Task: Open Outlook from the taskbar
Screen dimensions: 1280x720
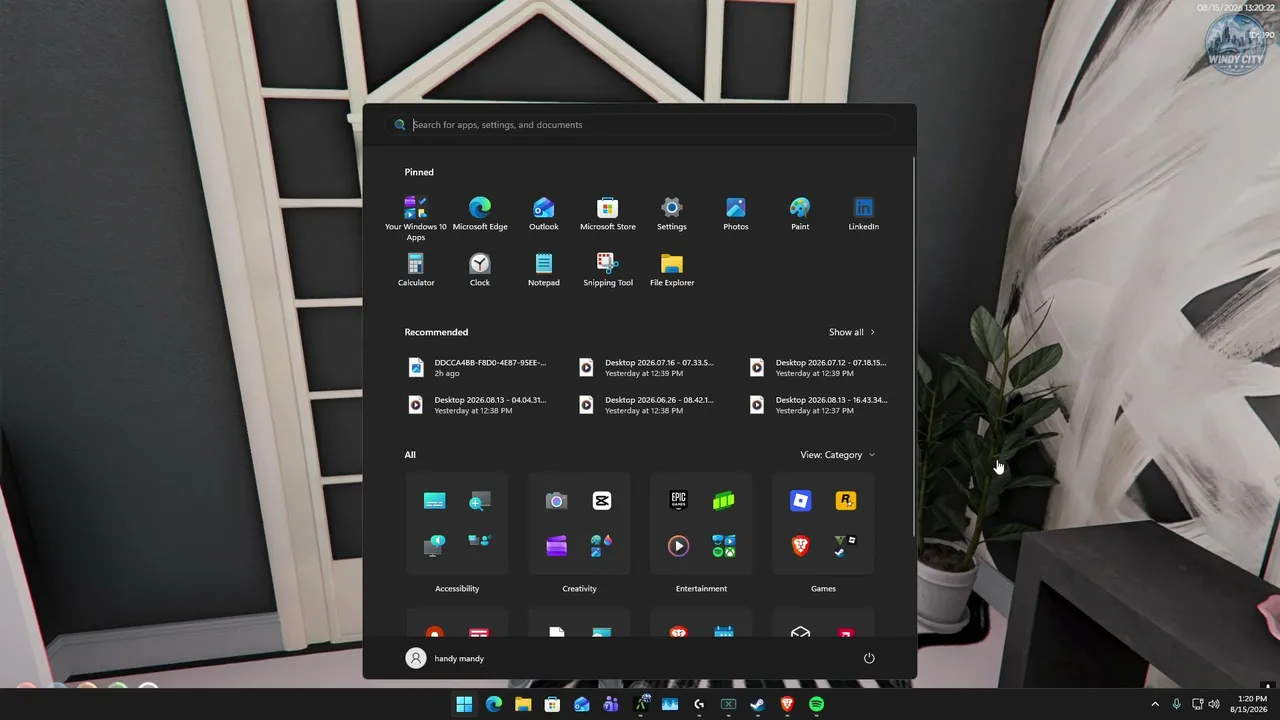Action: pos(581,704)
